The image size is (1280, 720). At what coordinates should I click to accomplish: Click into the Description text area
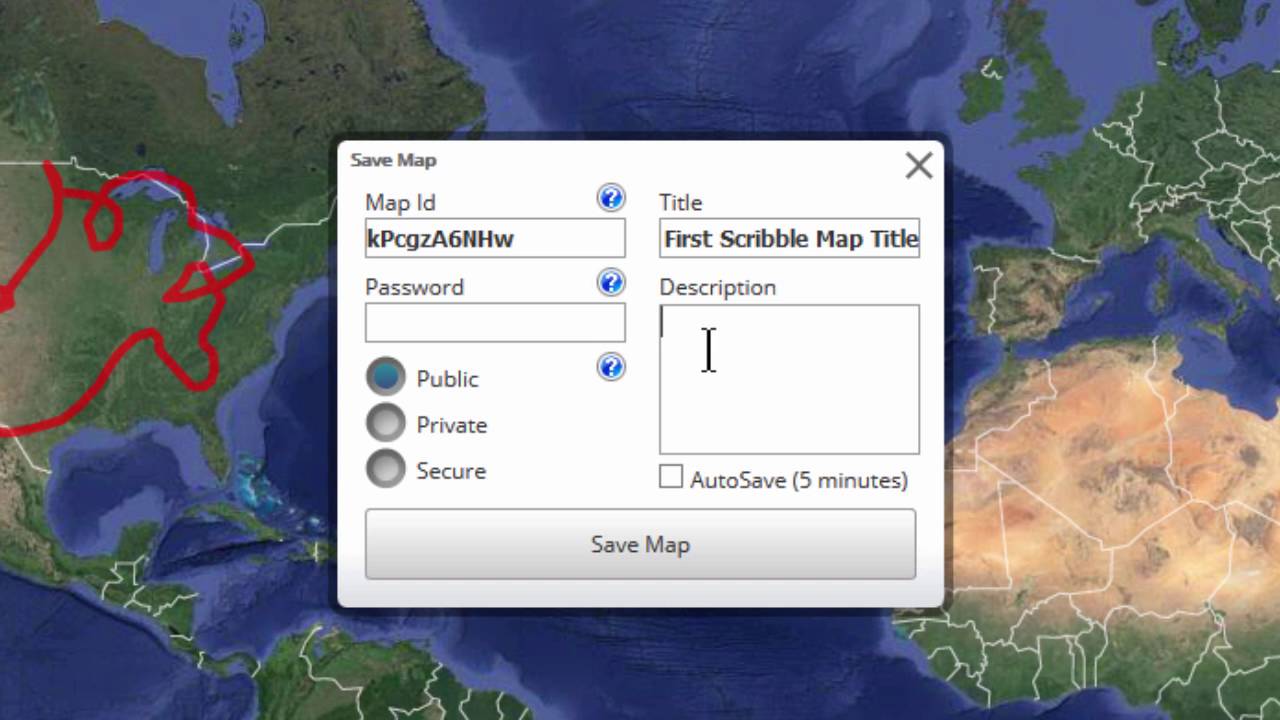click(x=789, y=379)
